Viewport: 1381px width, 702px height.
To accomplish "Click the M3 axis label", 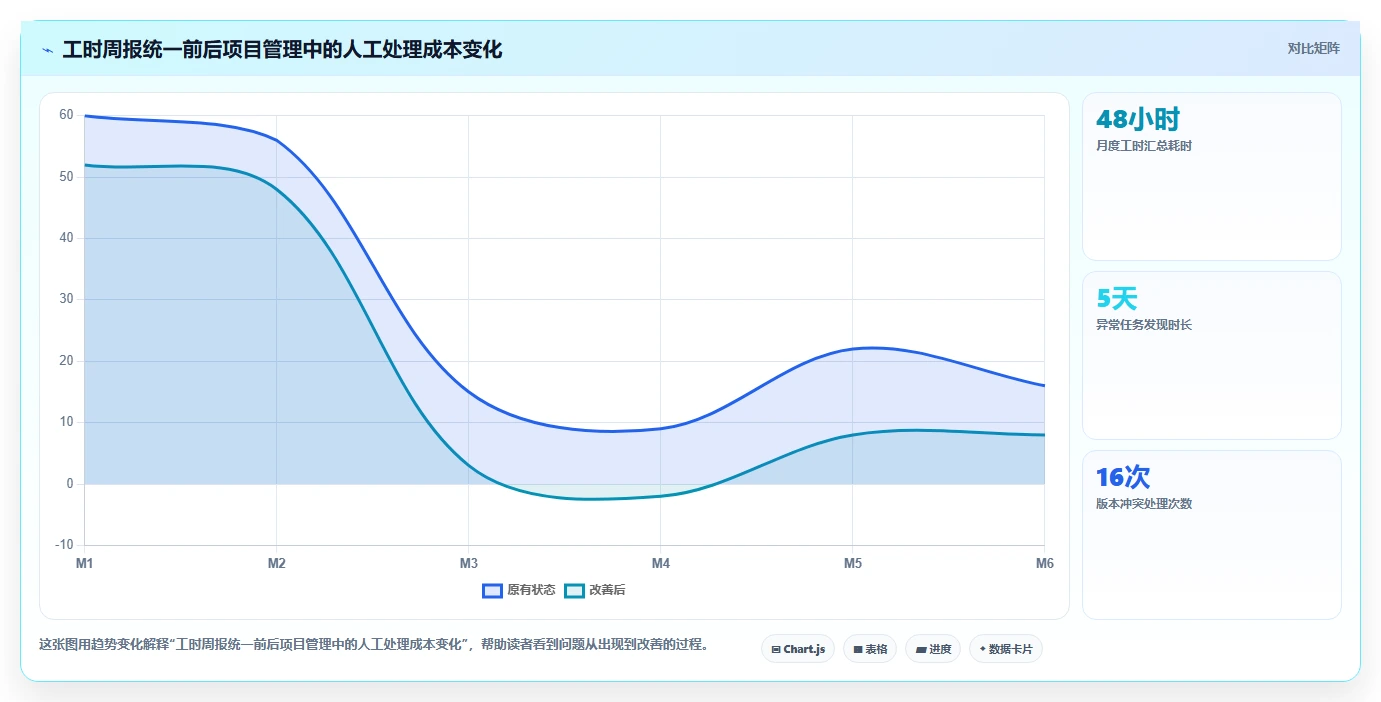I will (x=469, y=564).
